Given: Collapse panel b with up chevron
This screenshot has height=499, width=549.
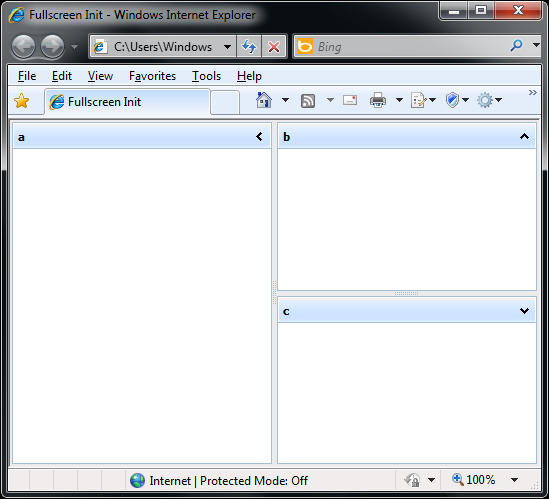Looking at the screenshot, I should coord(524,136).
